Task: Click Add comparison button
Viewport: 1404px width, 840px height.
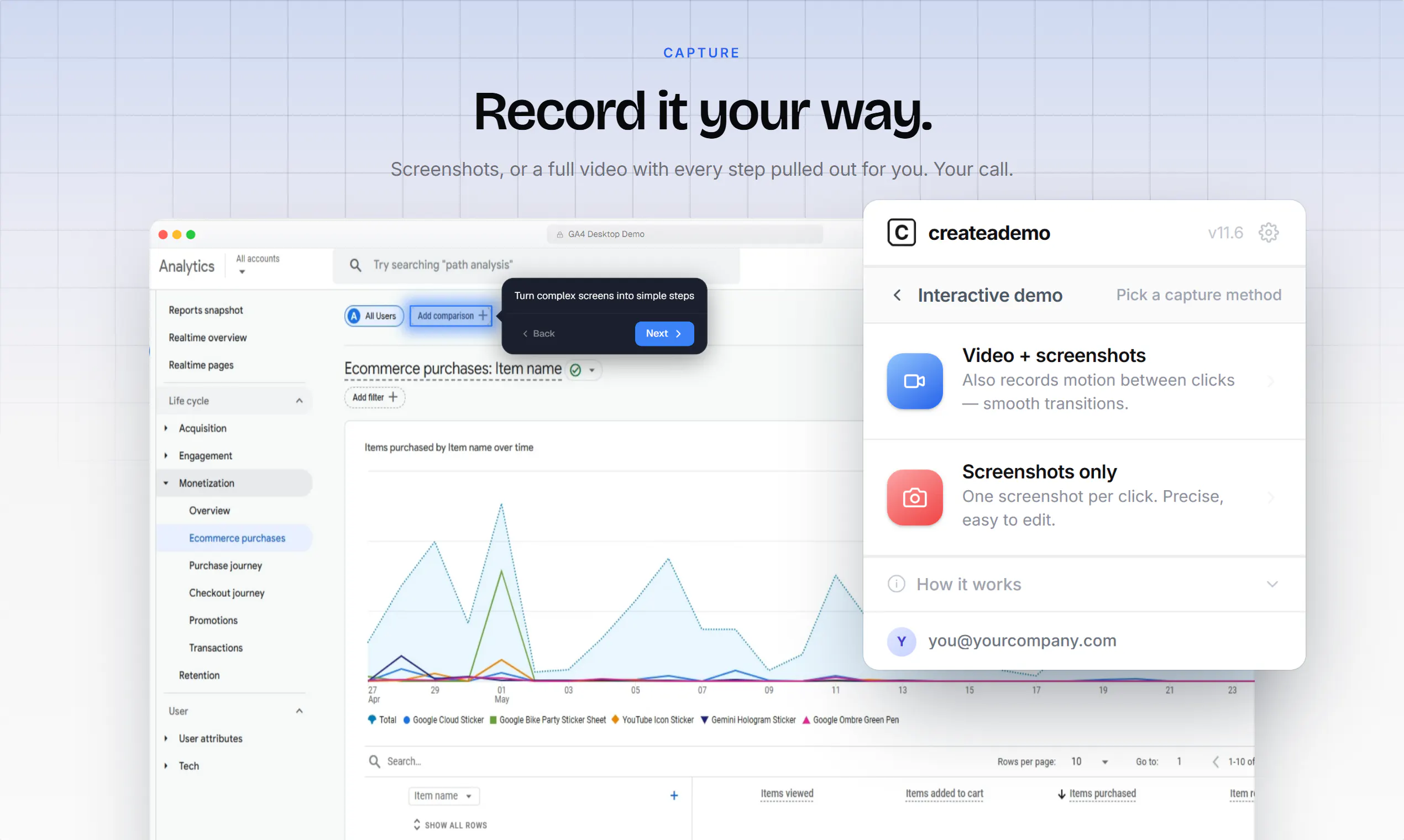Action: [451, 316]
